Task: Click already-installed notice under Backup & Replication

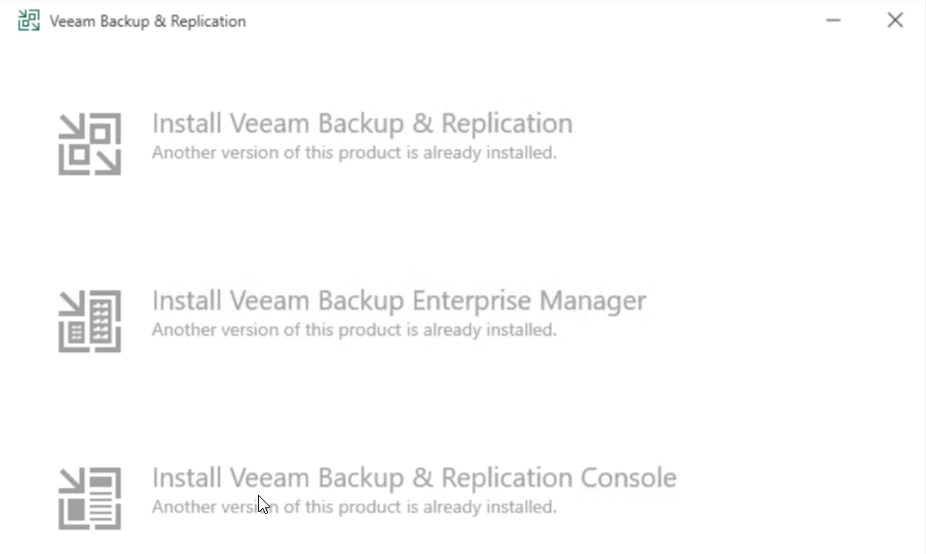Action: [354, 153]
